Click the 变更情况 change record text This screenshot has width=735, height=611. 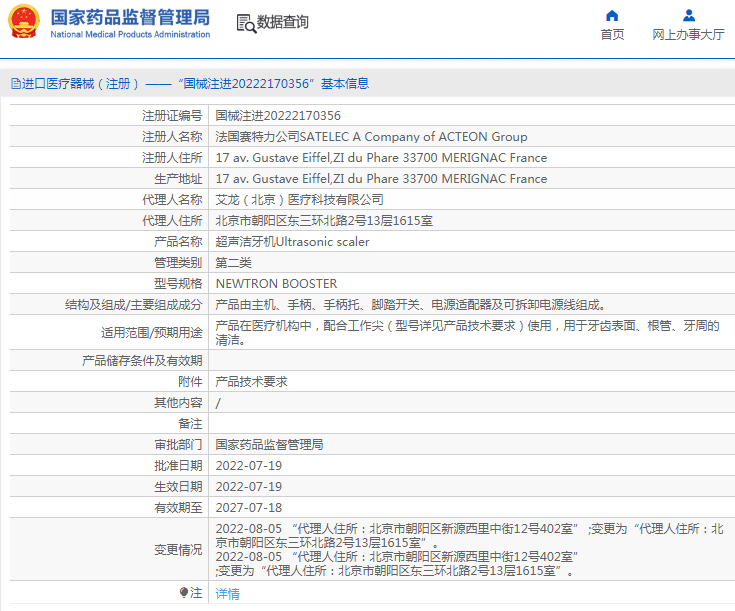click(x=470, y=549)
